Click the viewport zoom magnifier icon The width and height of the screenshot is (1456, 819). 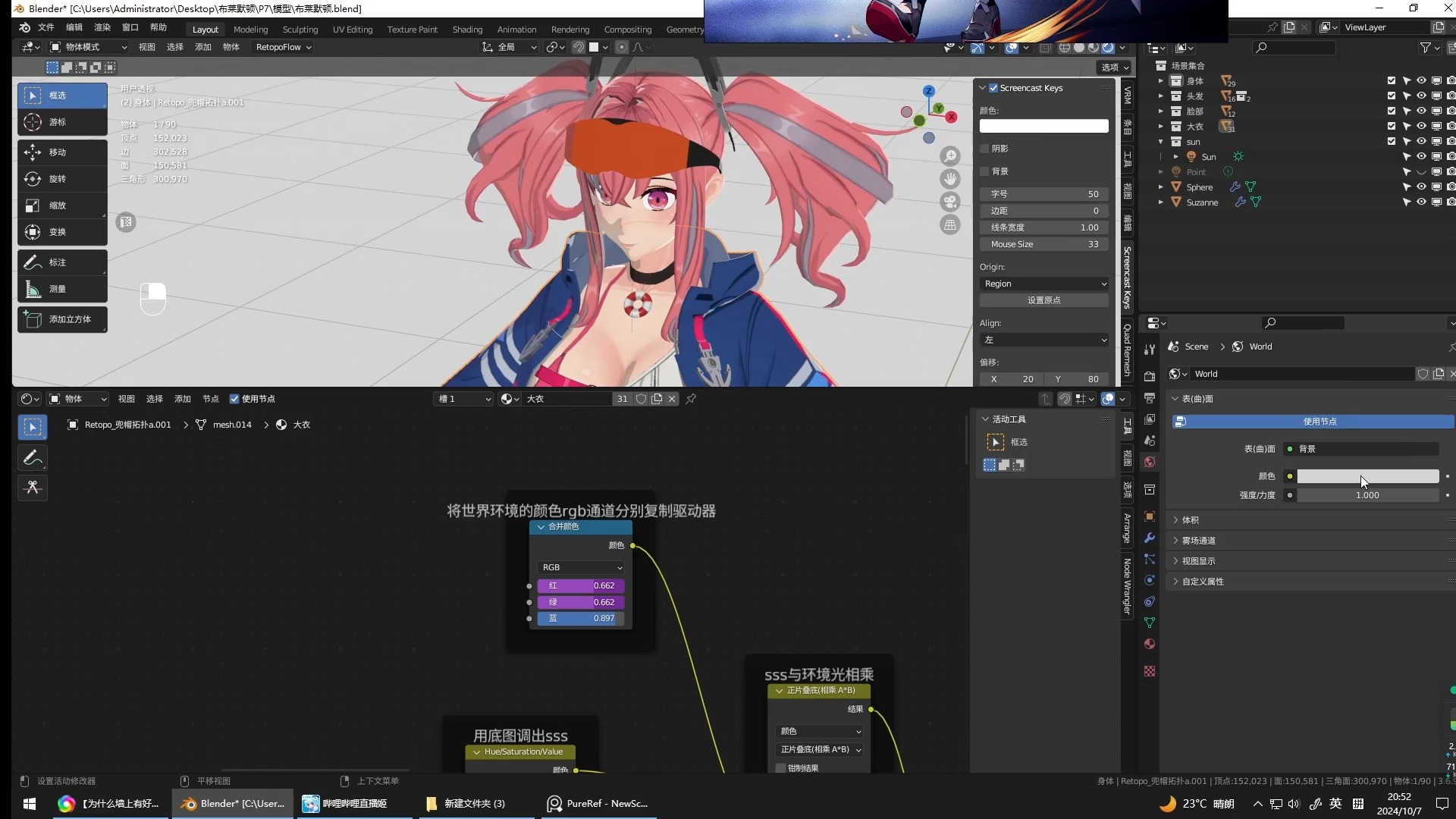[950, 156]
